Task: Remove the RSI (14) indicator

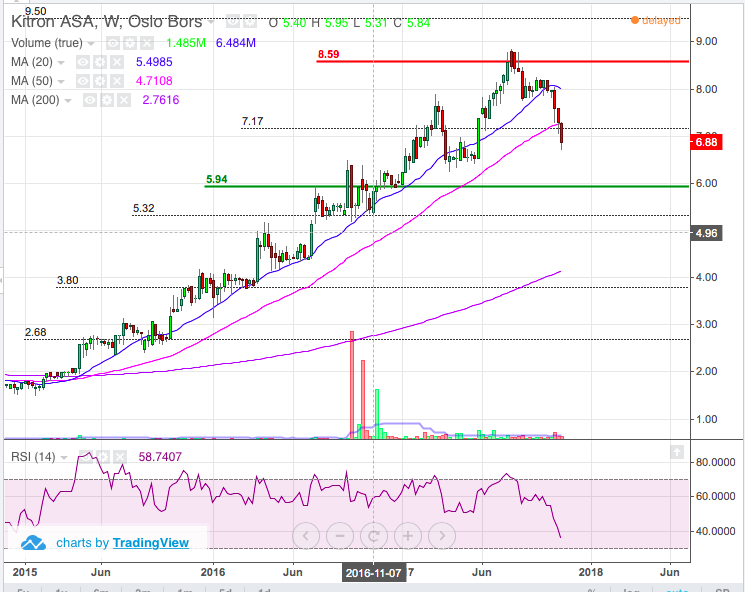Action: tap(120, 457)
